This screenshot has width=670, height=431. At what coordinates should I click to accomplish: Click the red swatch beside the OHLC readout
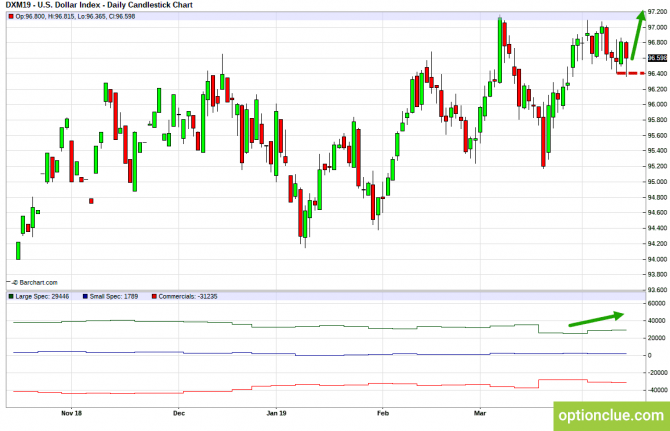(11, 17)
